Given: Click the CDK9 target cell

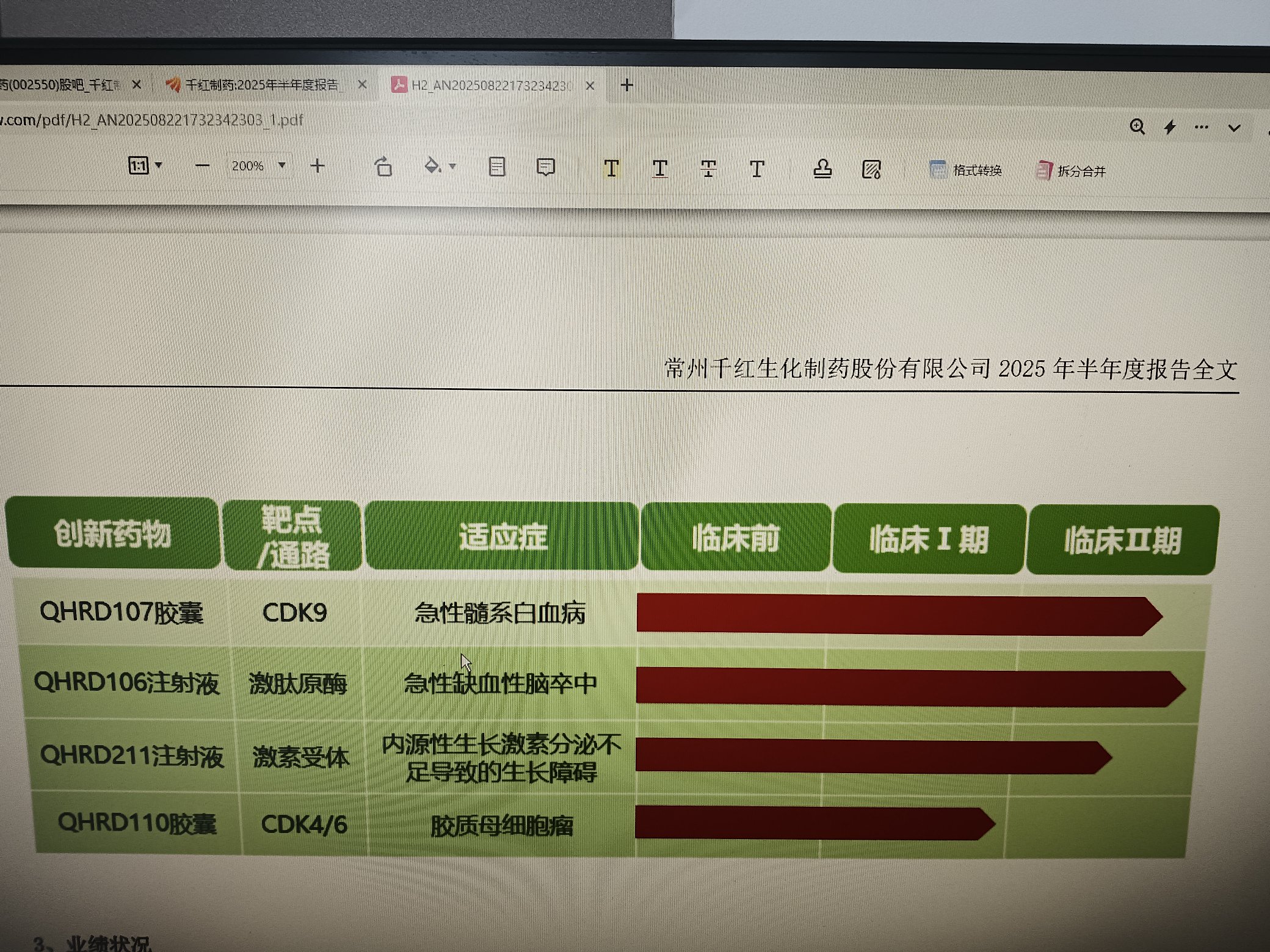Looking at the screenshot, I should (x=295, y=613).
